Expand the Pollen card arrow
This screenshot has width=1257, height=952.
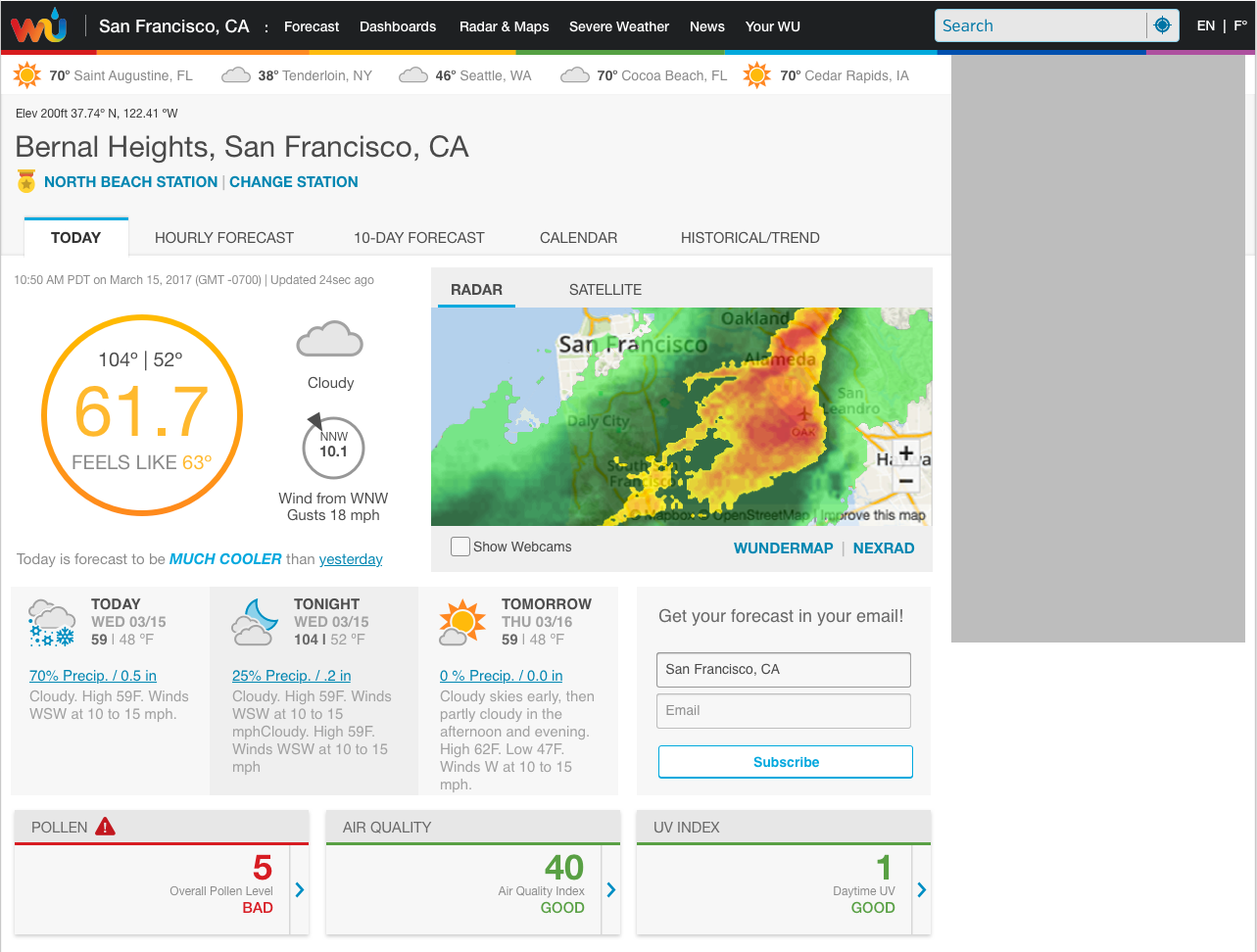(x=300, y=889)
